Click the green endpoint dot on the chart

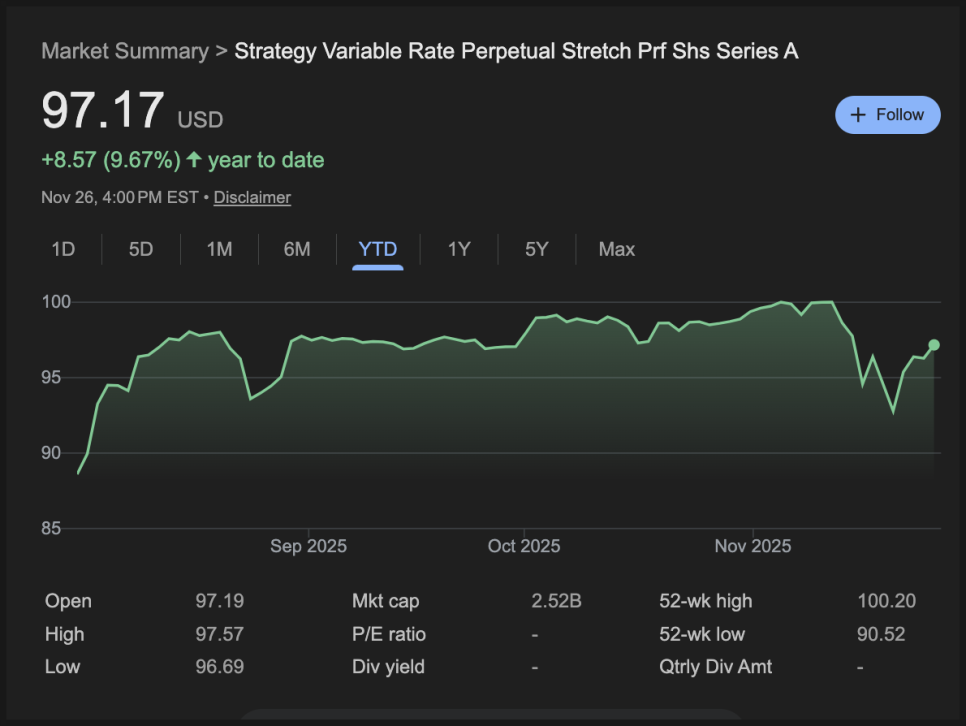[934, 345]
